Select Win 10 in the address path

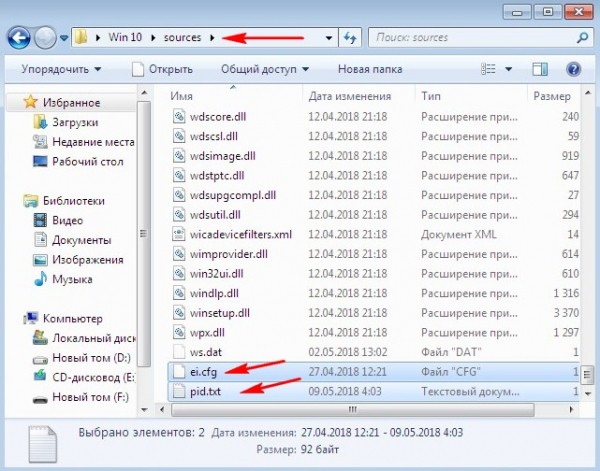(x=125, y=37)
